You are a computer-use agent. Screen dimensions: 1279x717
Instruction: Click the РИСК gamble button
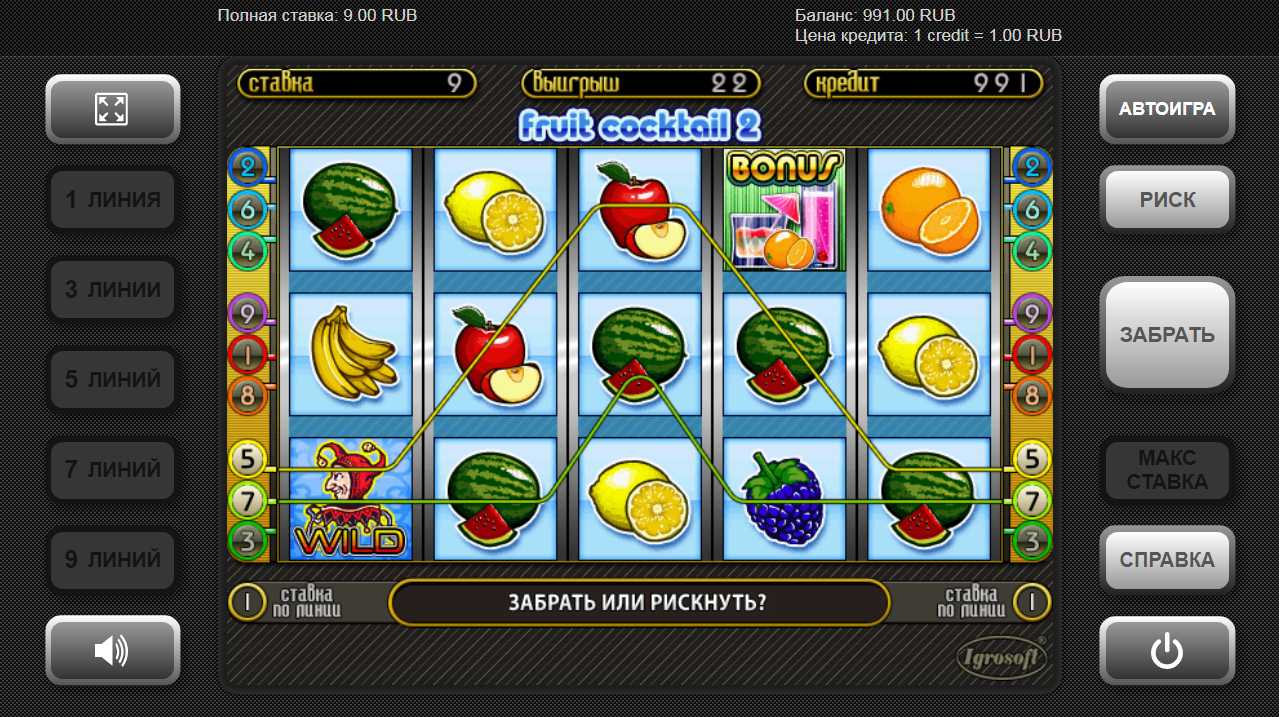tap(1167, 199)
